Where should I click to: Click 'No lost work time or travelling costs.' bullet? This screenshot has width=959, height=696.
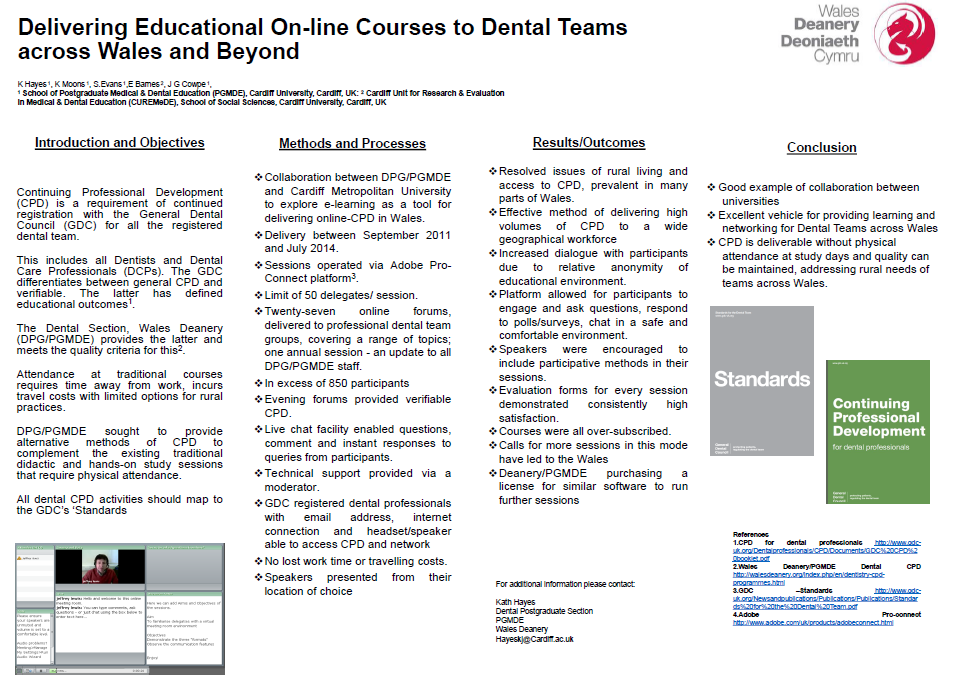[x=351, y=561]
